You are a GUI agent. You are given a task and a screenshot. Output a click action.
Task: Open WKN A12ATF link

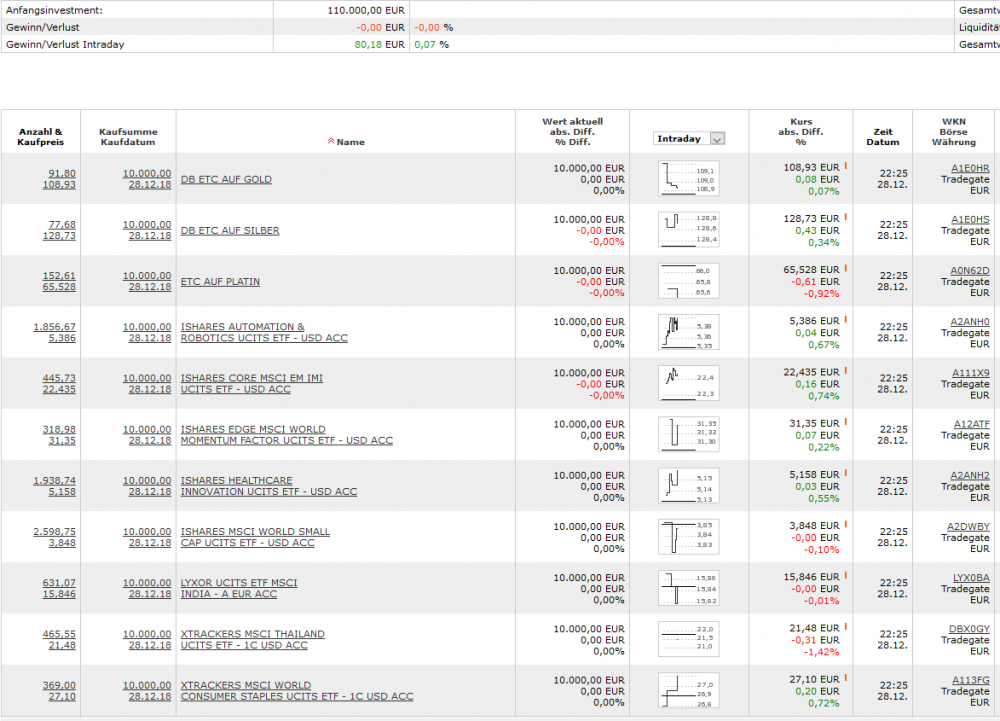tap(972, 424)
